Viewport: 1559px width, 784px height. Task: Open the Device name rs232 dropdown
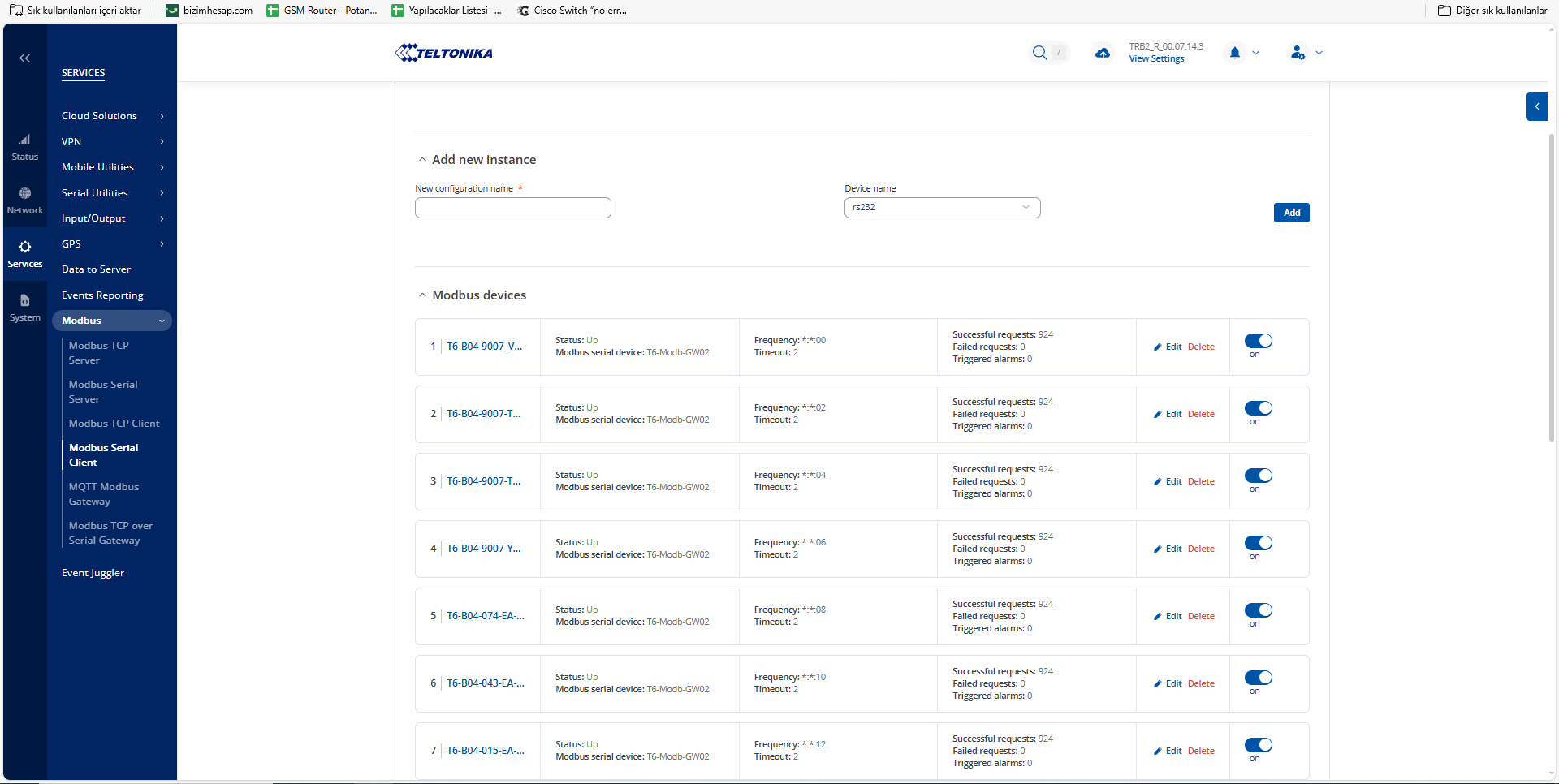pyautogui.click(x=942, y=208)
